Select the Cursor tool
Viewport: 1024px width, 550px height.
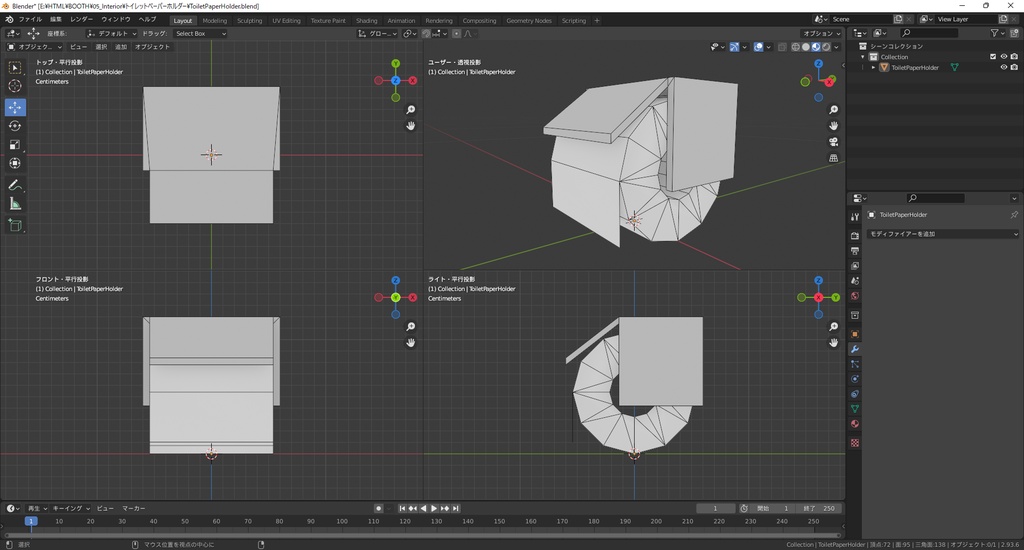click(x=15, y=87)
